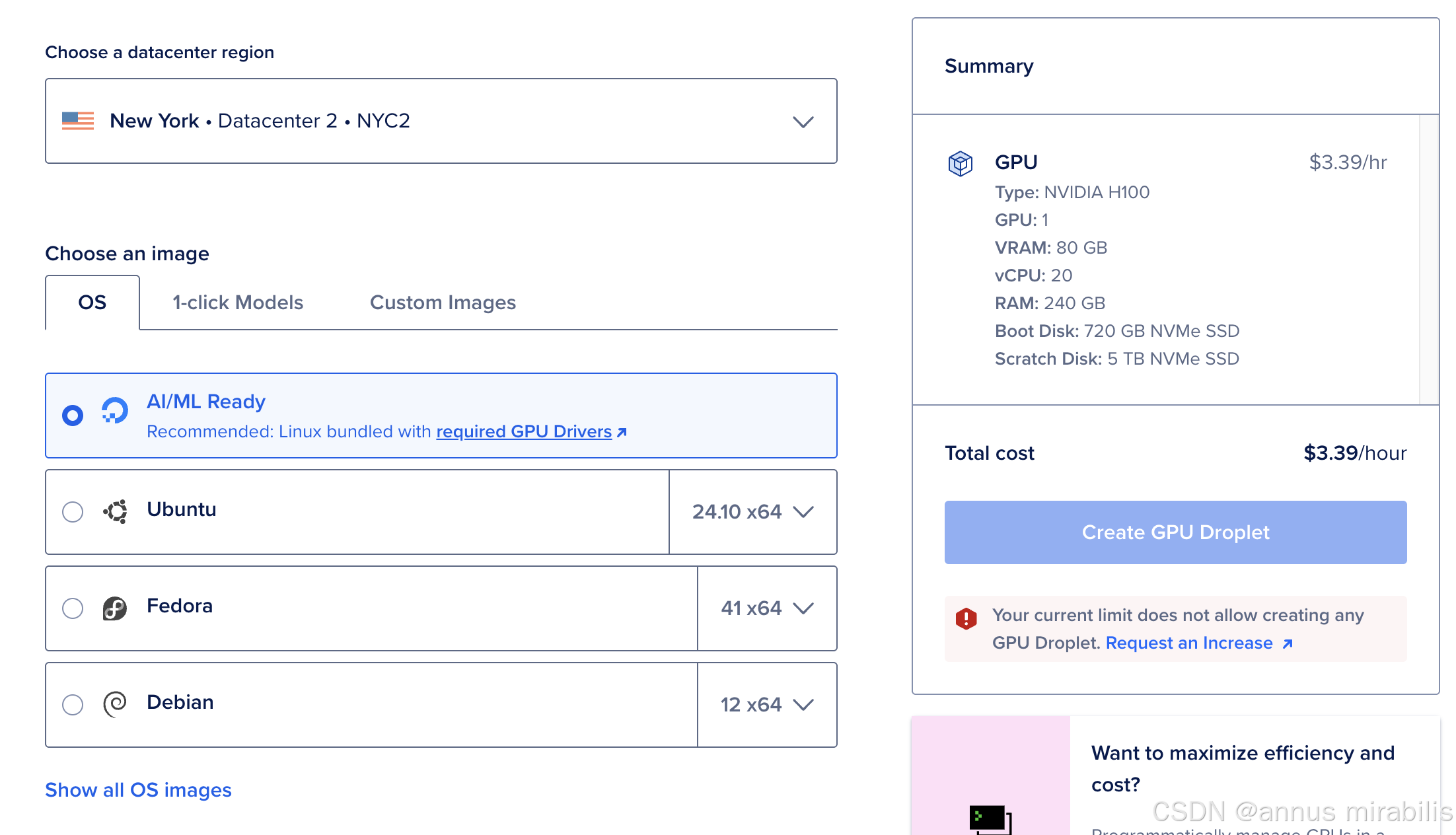This screenshot has width=1456, height=835.
Task: Switch to the 1-click Models tab
Action: click(238, 303)
